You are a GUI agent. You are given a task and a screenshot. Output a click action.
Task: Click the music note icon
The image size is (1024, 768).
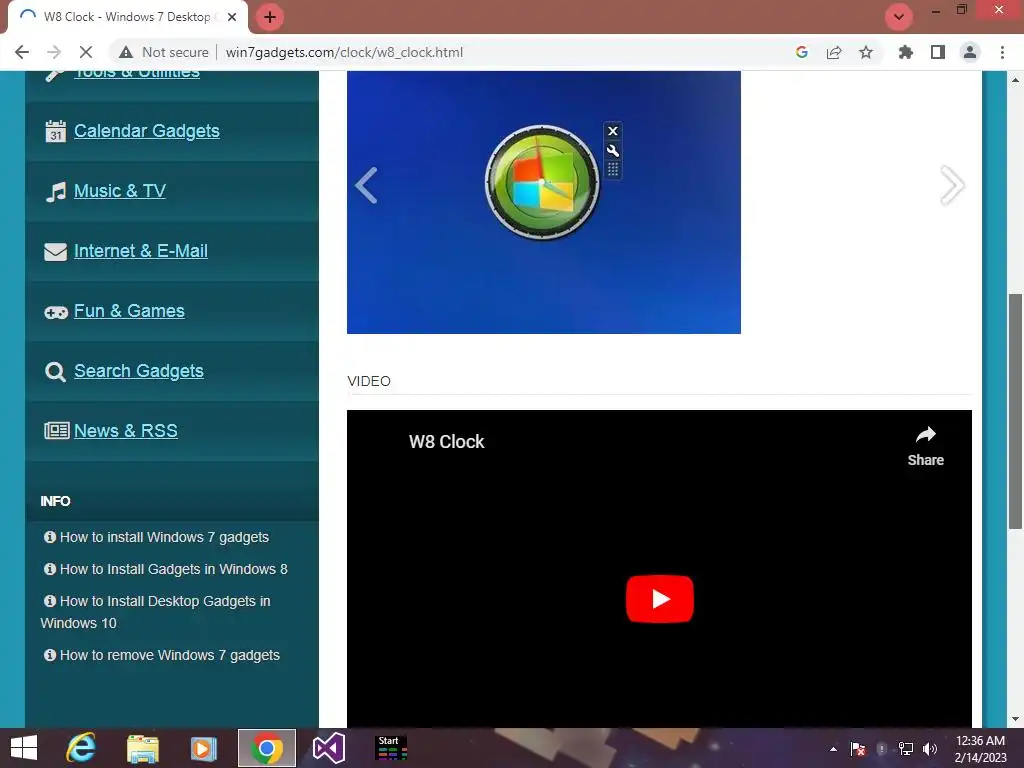click(x=56, y=191)
